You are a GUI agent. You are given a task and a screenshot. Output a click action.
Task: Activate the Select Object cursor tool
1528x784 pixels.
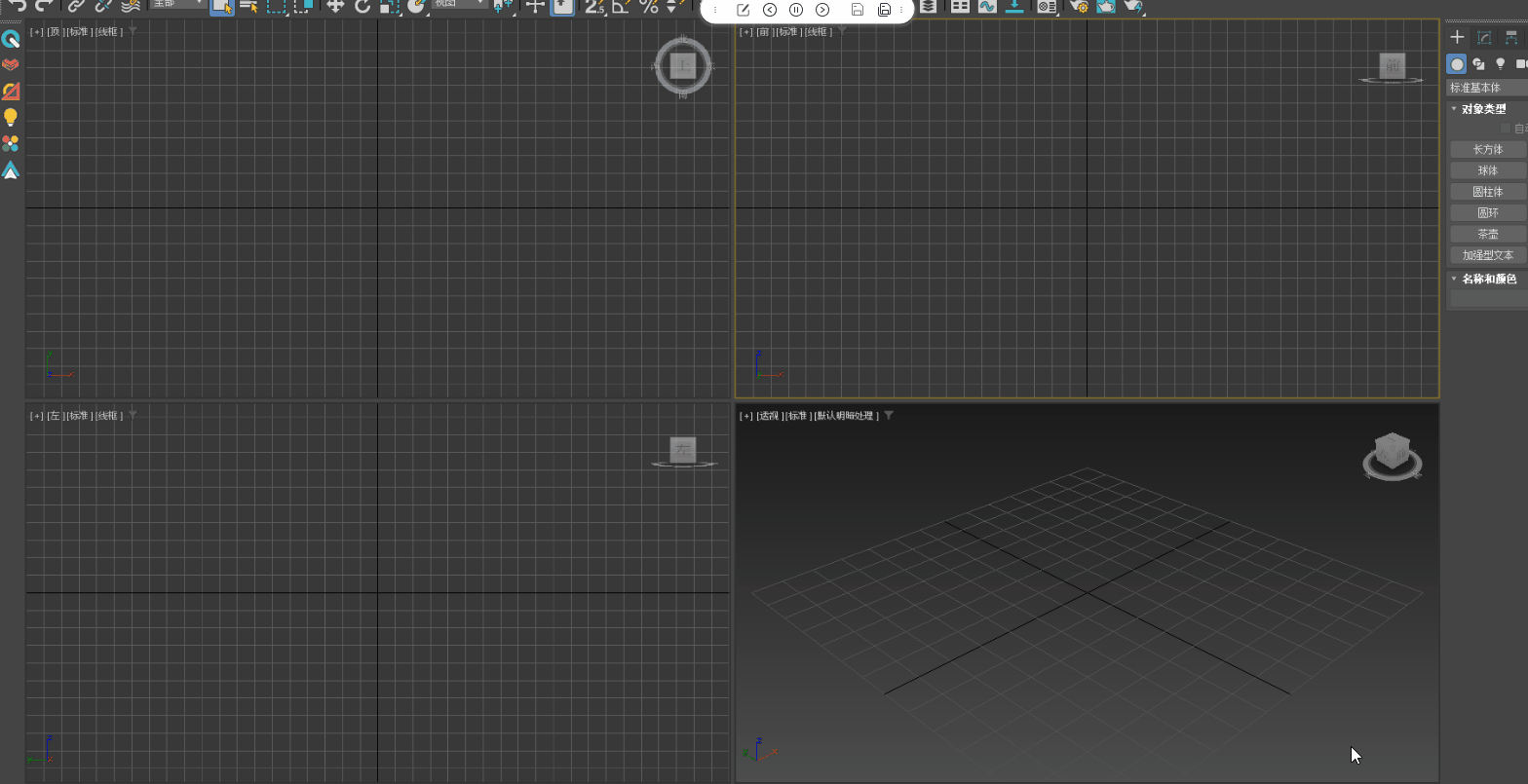tap(222, 6)
